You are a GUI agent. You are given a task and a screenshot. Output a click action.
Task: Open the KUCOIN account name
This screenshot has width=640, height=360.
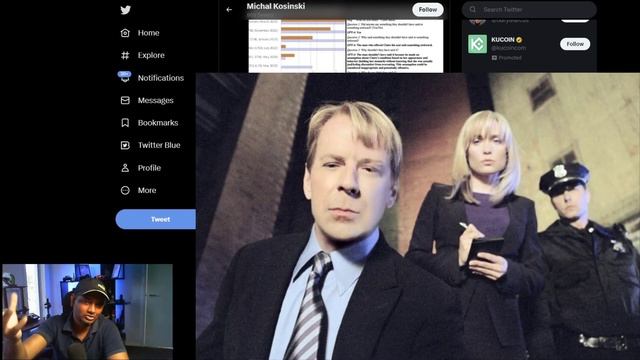click(503, 40)
